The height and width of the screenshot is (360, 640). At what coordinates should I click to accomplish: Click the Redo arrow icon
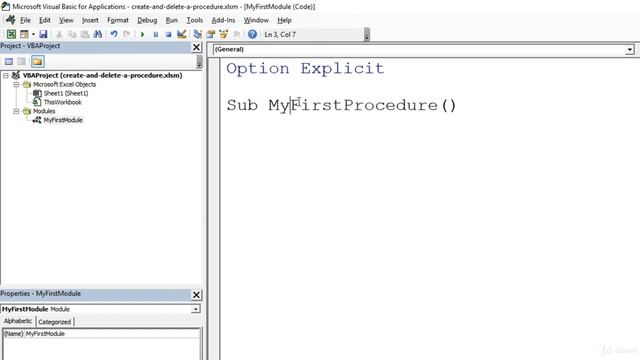coord(127,34)
